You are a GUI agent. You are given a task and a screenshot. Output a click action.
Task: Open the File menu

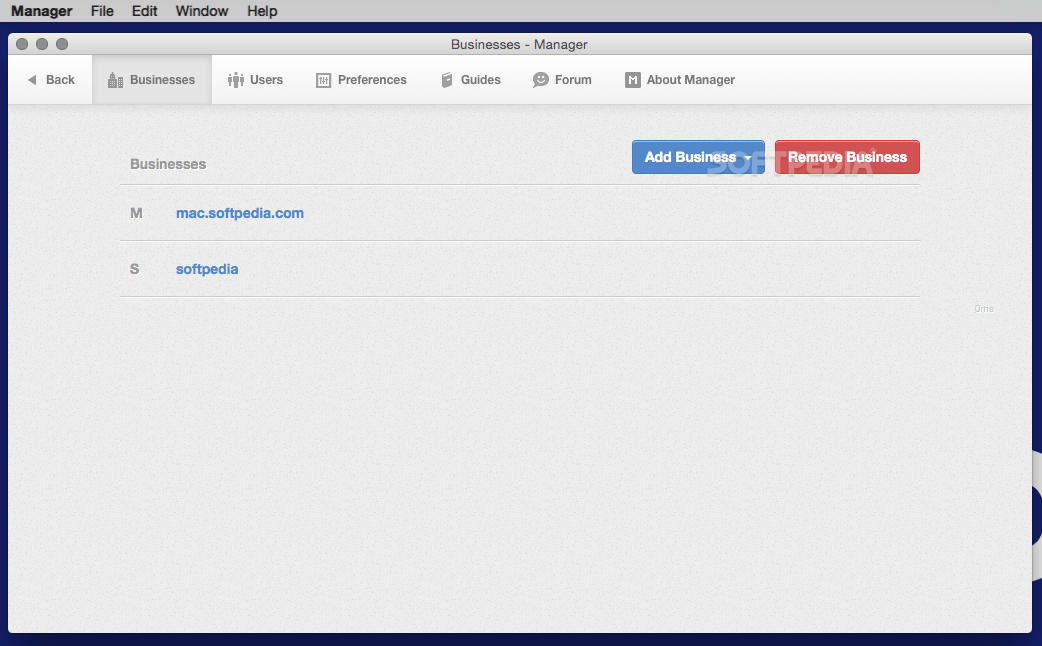pyautogui.click(x=102, y=11)
